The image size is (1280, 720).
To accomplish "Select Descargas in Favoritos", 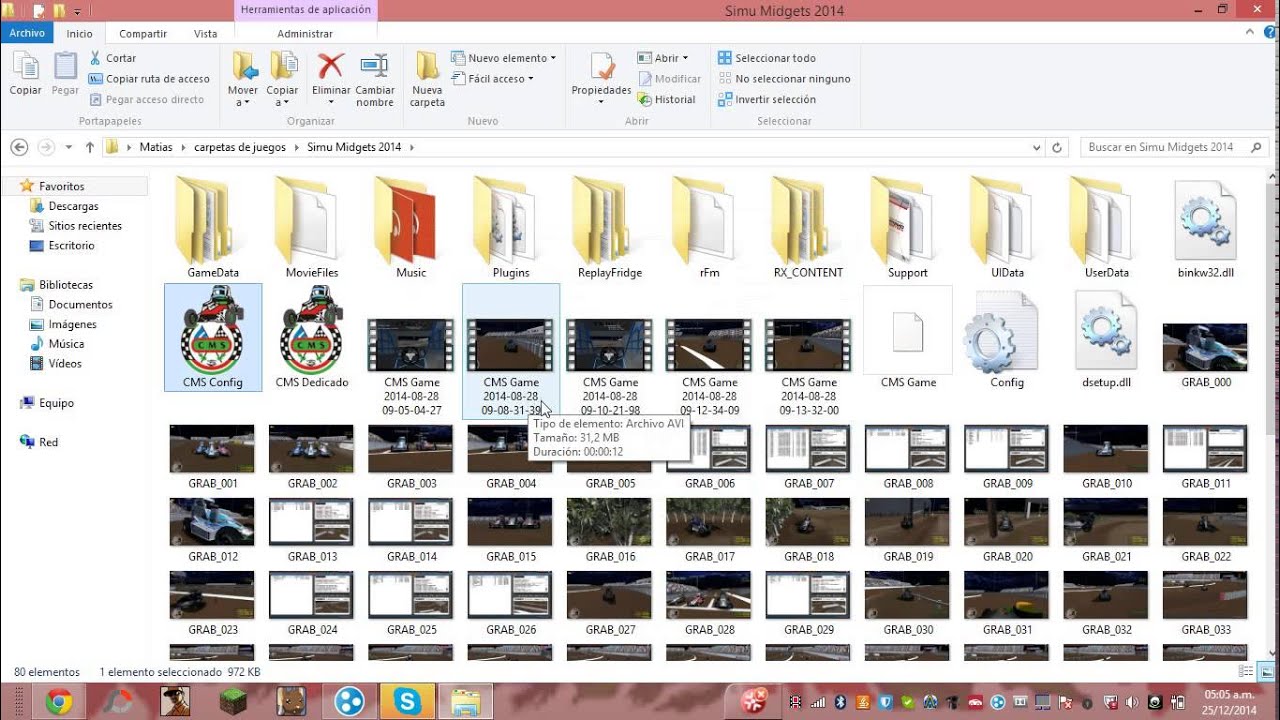I will point(73,206).
